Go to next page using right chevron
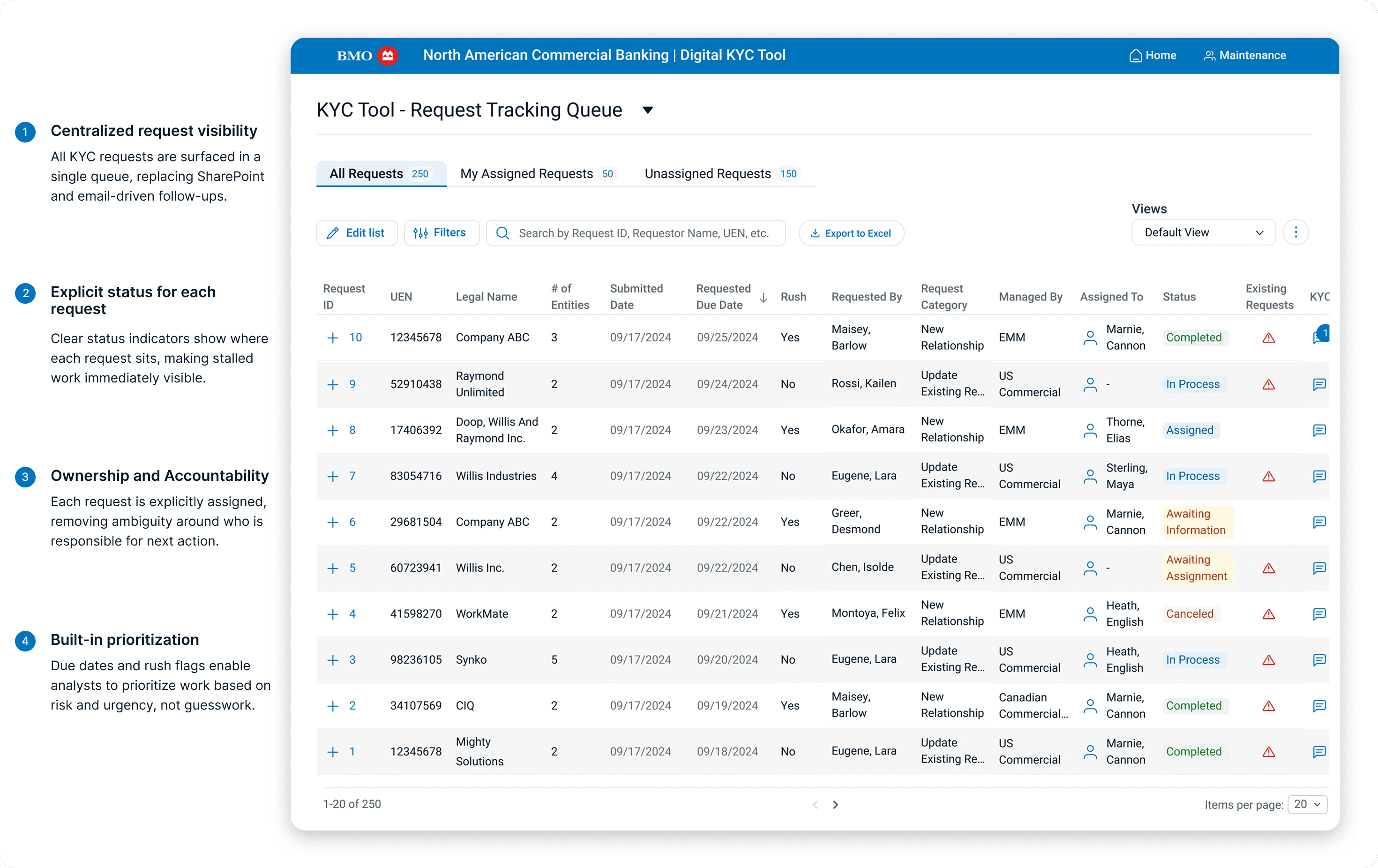The height and width of the screenshot is (868, 1378). click(836, 804)
